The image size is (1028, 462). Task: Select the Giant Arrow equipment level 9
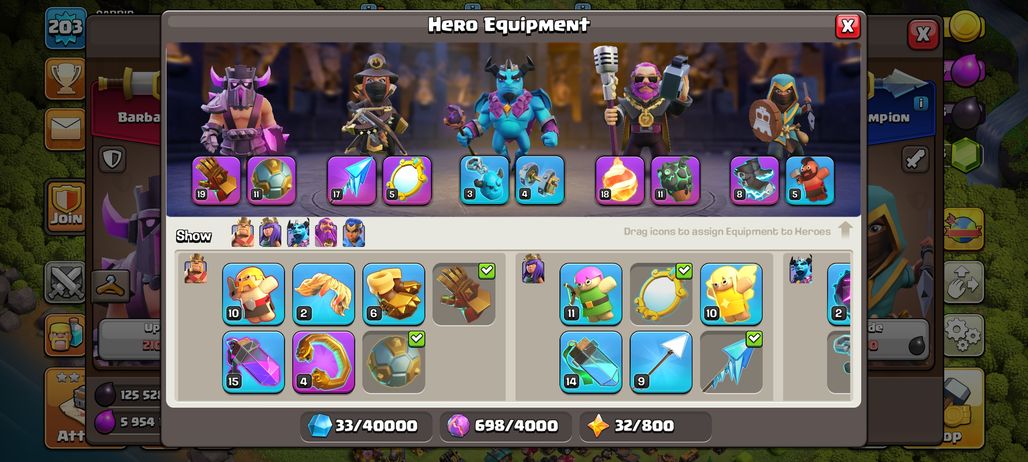click(661, 362)
